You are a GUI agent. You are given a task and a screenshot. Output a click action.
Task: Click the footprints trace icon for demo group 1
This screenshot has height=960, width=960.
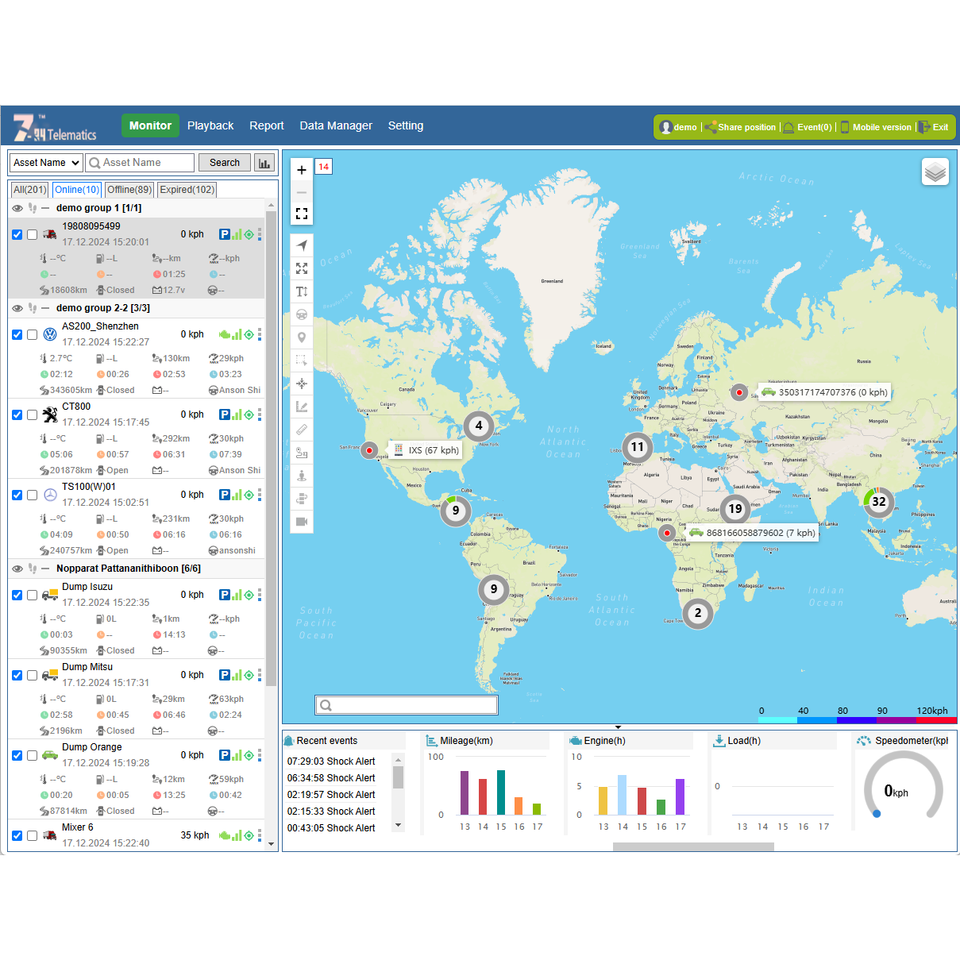coord(32,208)
